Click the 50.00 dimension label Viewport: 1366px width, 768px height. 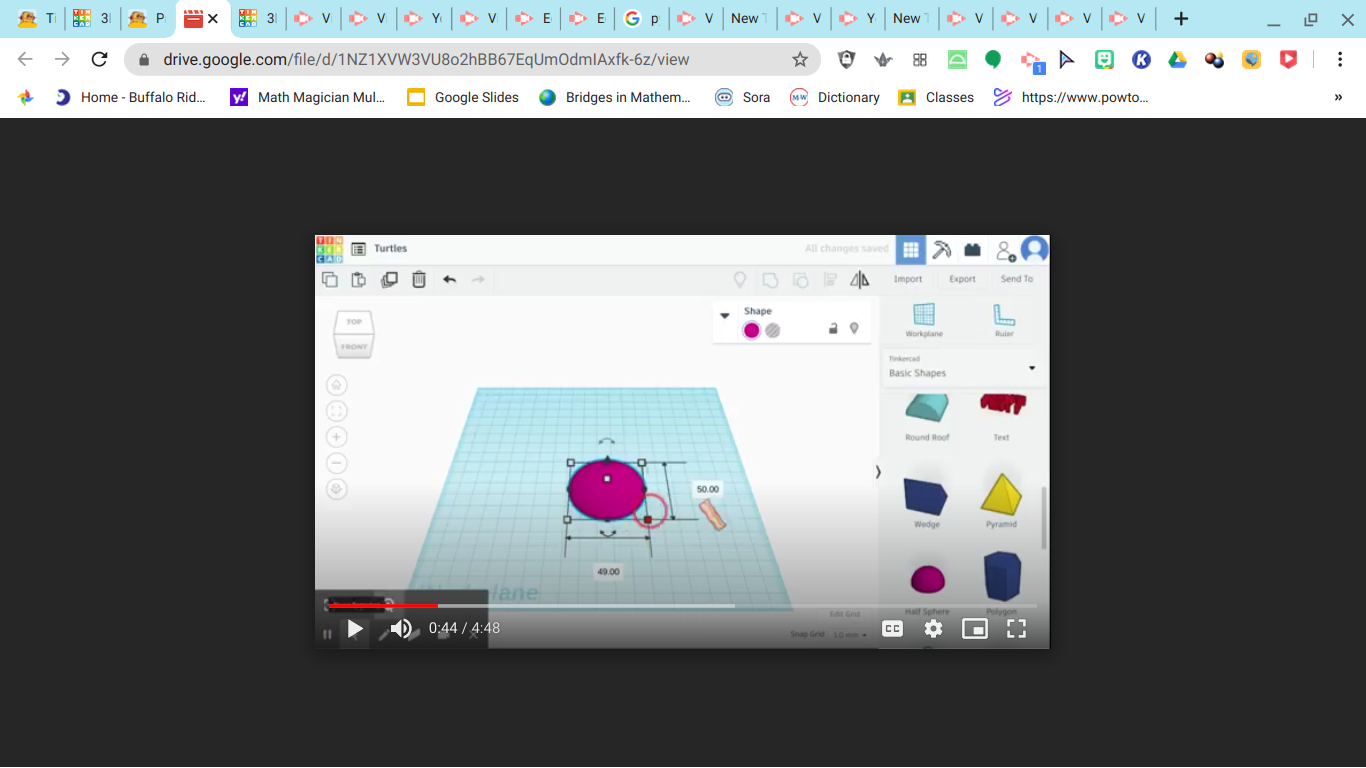click(x=708, y=489)
